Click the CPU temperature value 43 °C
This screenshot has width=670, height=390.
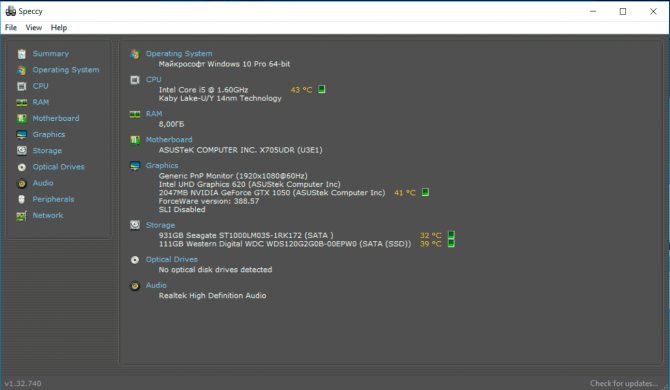click(301, 90)
